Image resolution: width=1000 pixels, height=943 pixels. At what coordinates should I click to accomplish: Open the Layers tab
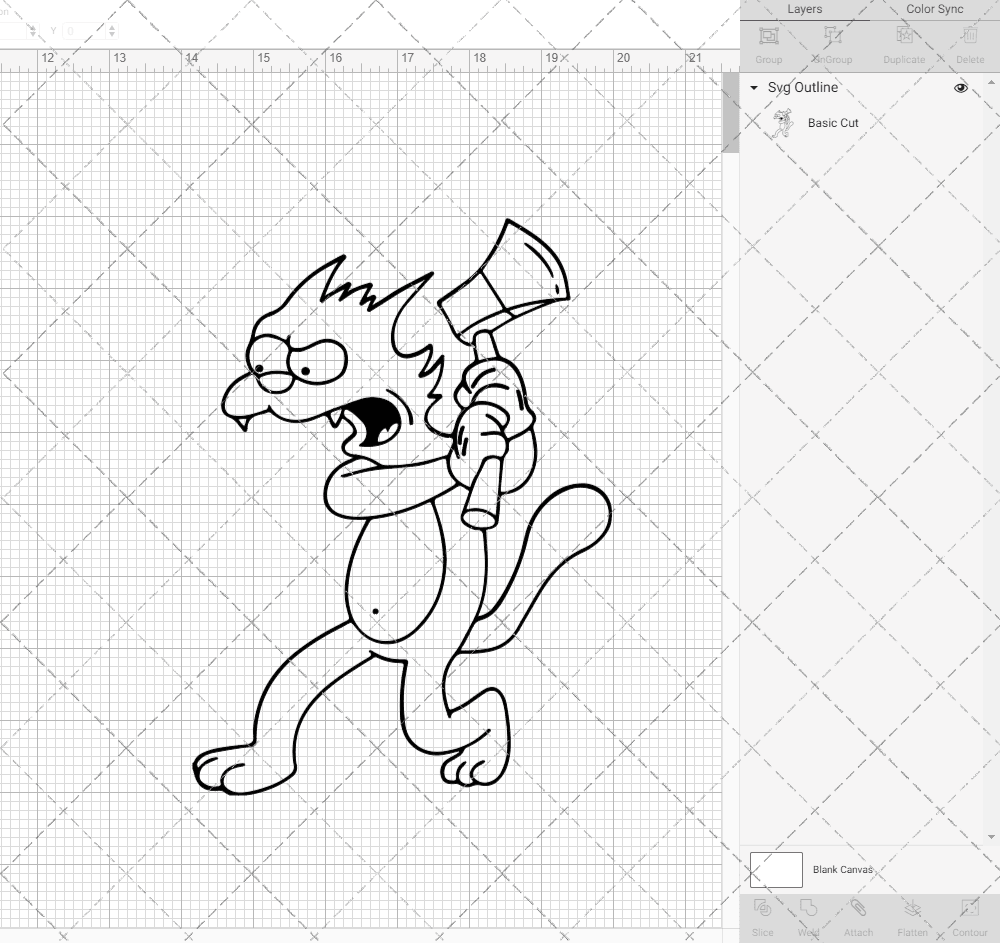[805, 9]
